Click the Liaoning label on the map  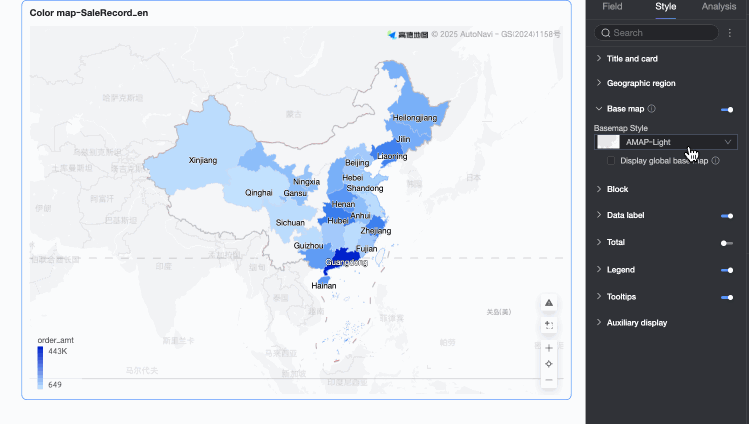pos(392,156)
